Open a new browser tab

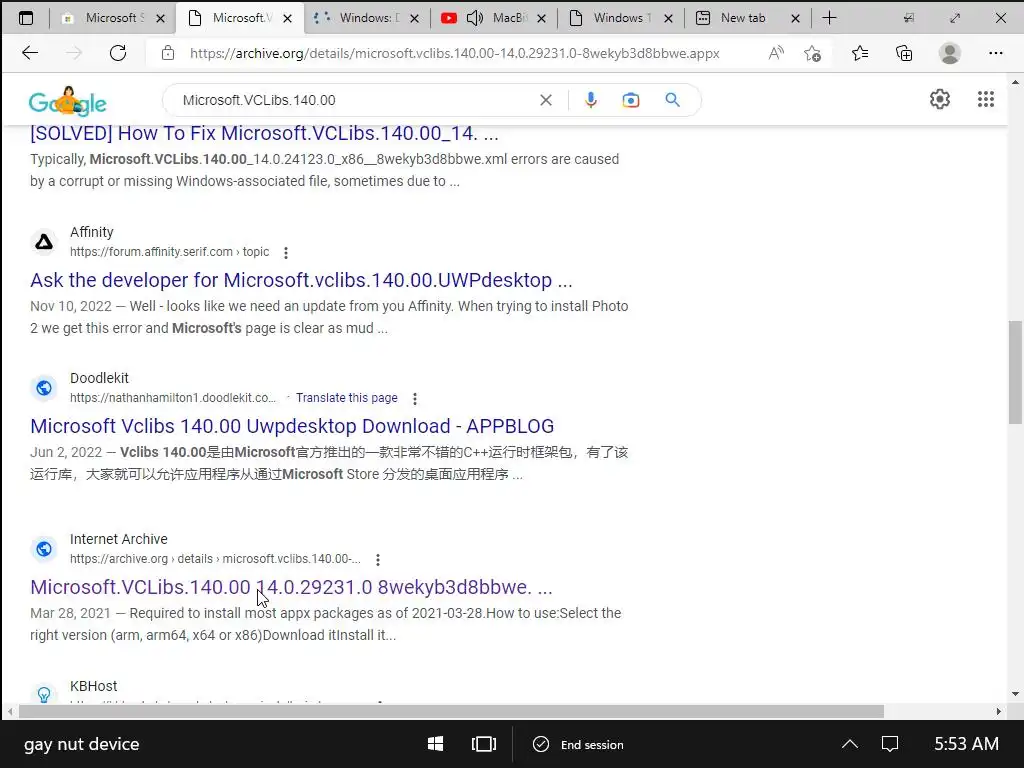coord(829,18)
